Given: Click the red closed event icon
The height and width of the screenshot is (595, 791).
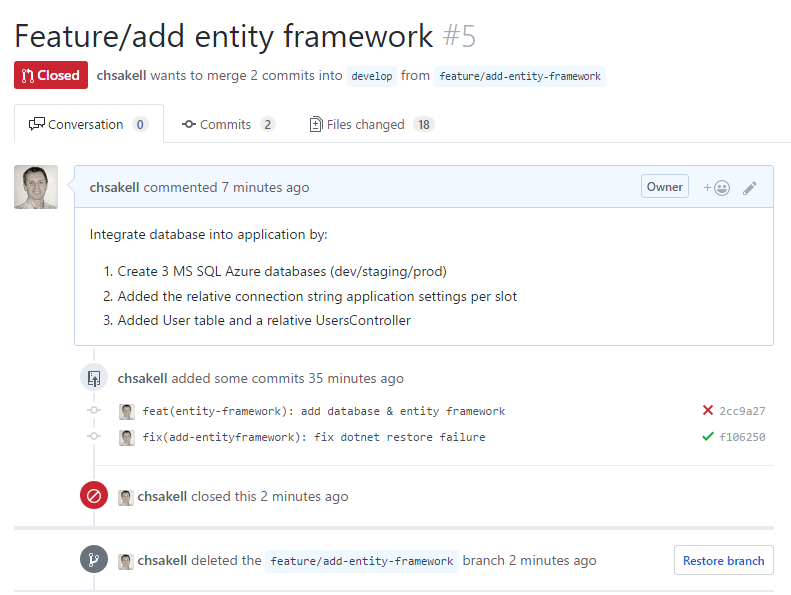Looking at the screenshot, I should 94,496.
